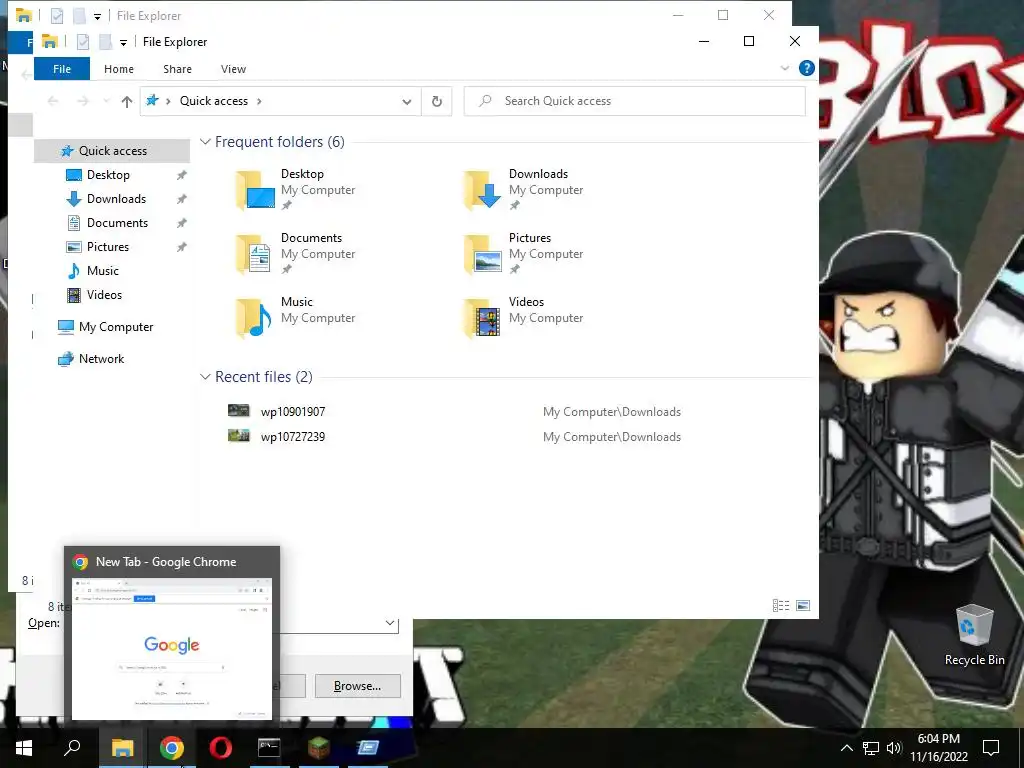Select the Desktop folder icon in Frequent folders
Screen dimensions: 1024x768
pyautogui.click(x=255, y=190)
